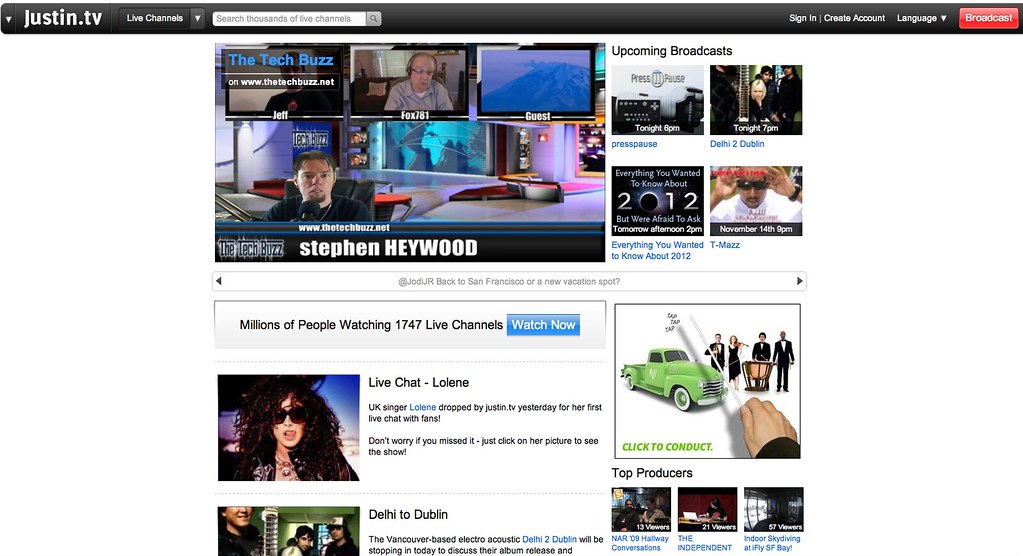1023x556 pixels.
Task: Open the Sign In link
Action: [802, 18]
